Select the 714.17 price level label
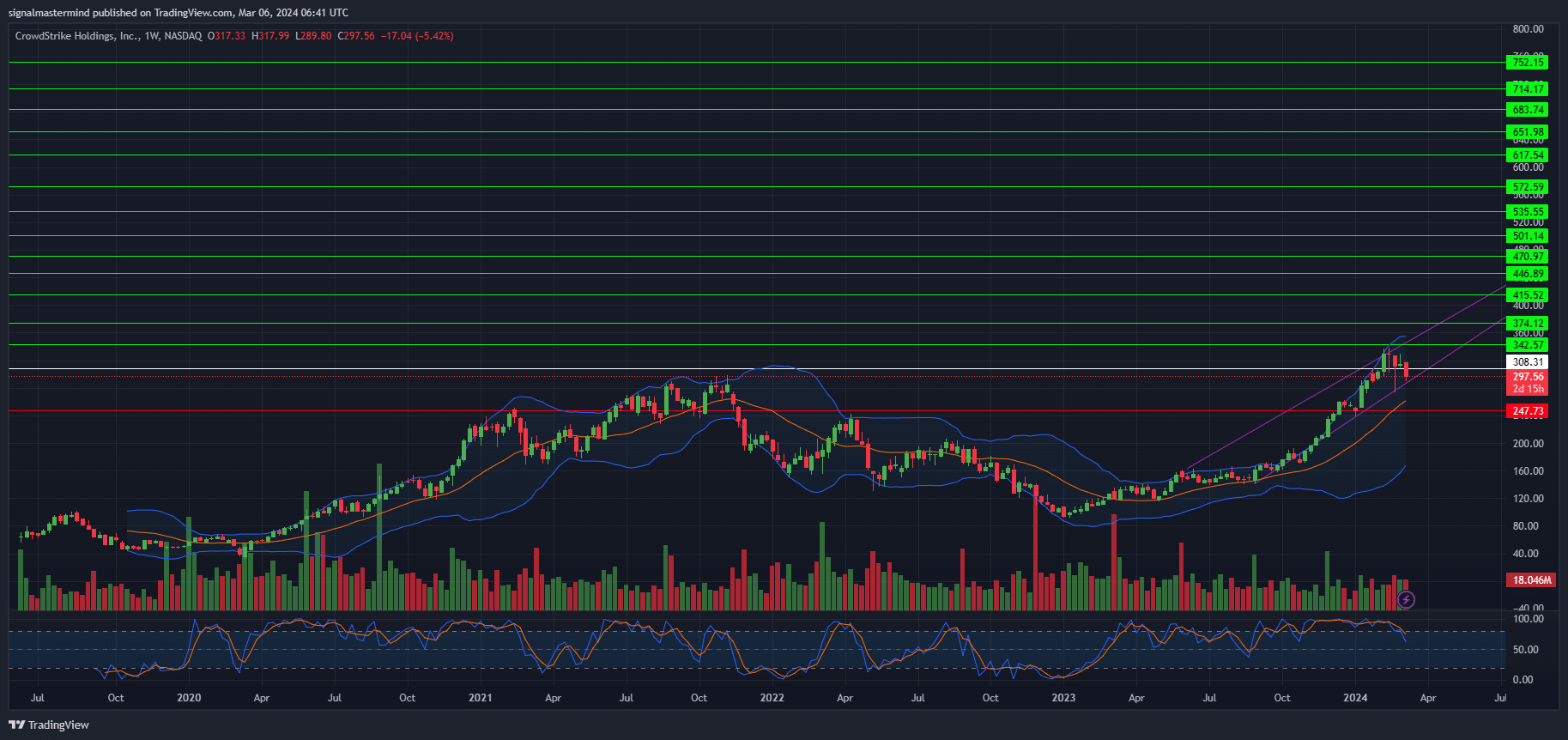The image size is (1568, 740). [x=1528, y=89]
